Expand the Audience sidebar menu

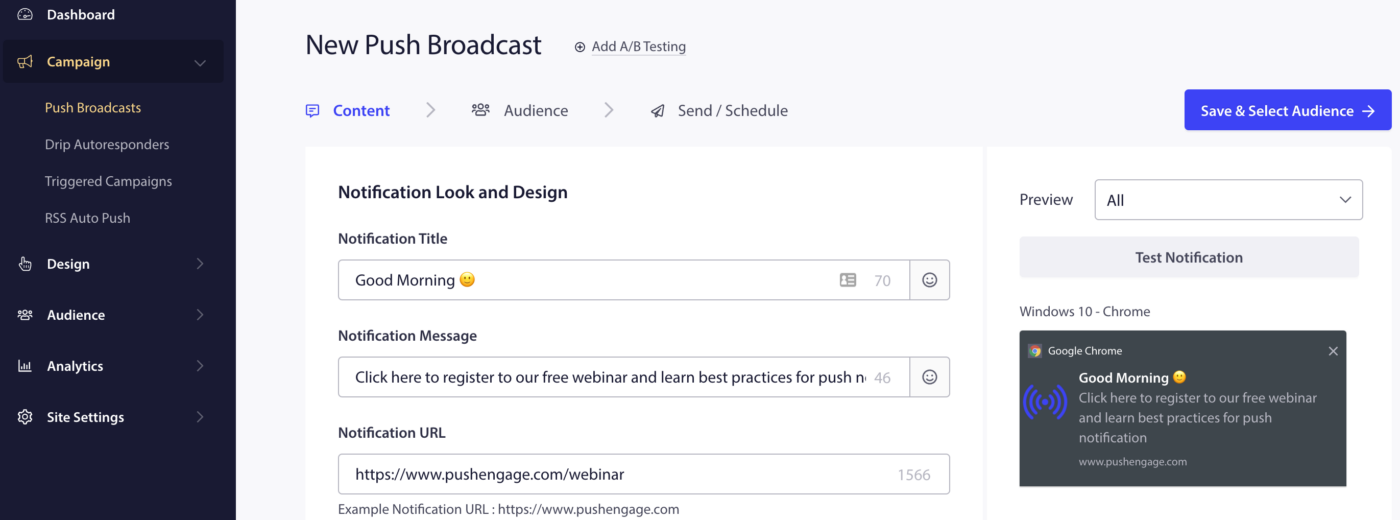pyautogui.click(x=200, y=315)
